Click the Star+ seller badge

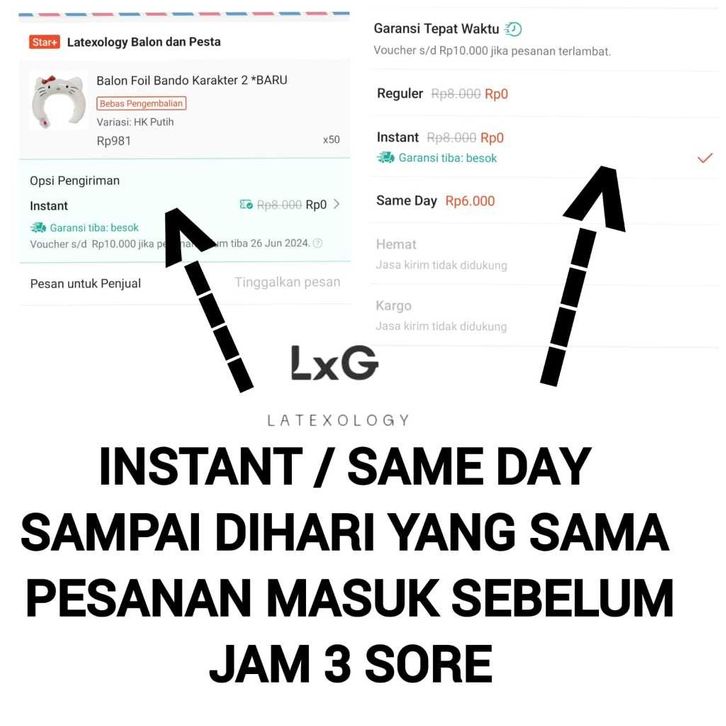[x=44, y=42]
